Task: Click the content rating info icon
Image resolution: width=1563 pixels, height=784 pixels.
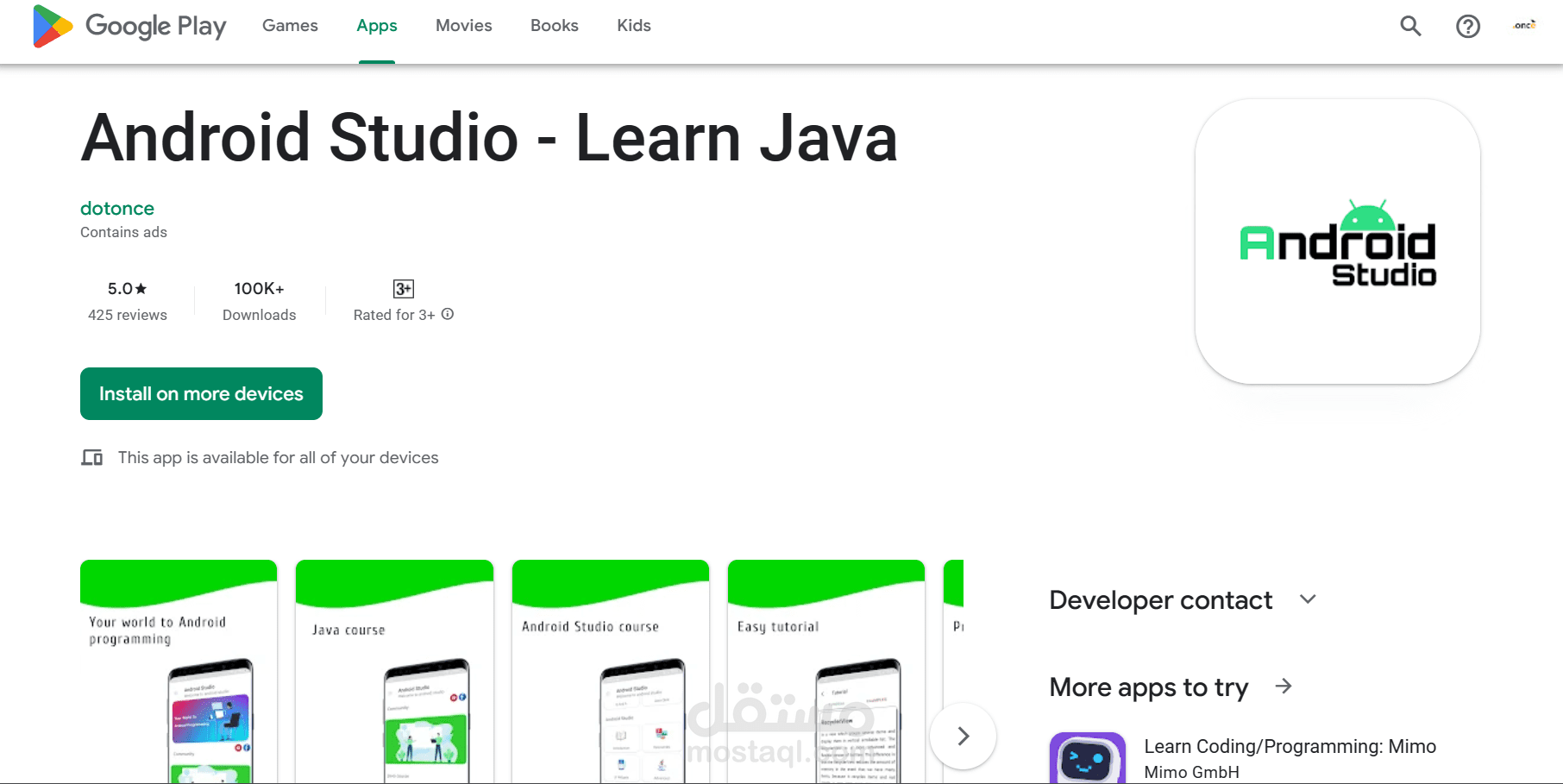Action: pos(448,314)
